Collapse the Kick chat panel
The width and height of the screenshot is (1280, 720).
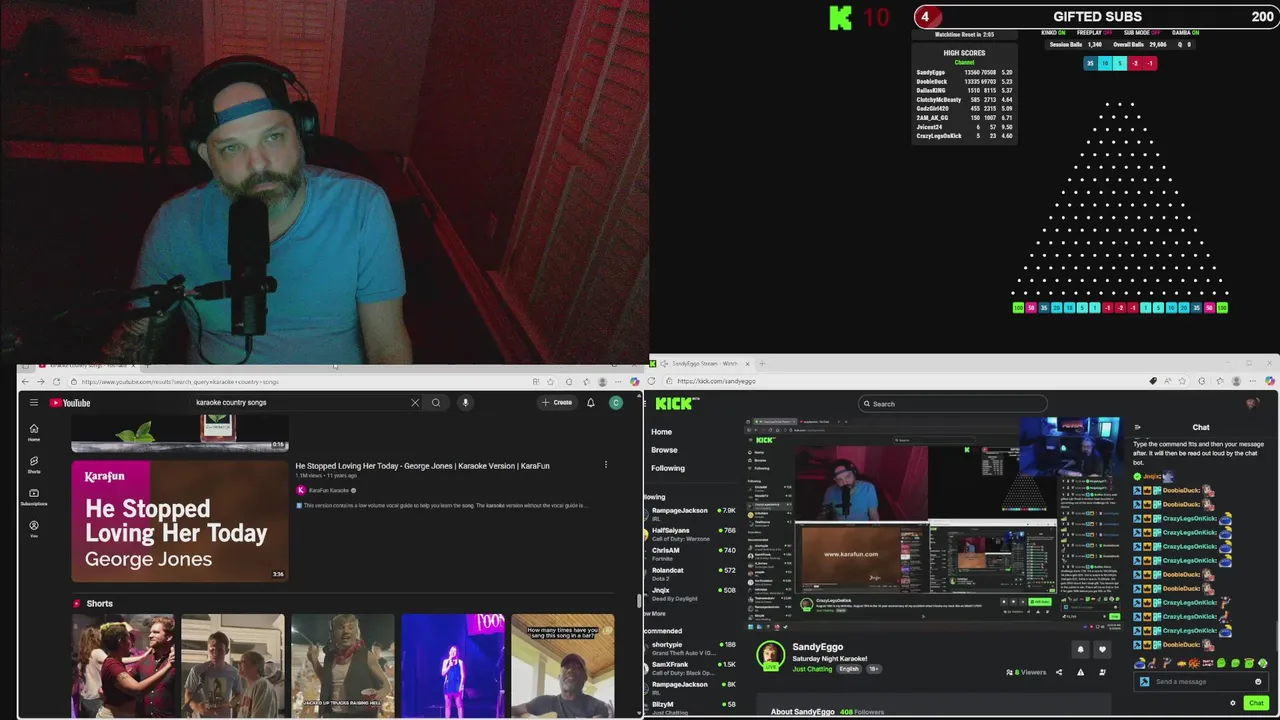(x=1137, y=427)
